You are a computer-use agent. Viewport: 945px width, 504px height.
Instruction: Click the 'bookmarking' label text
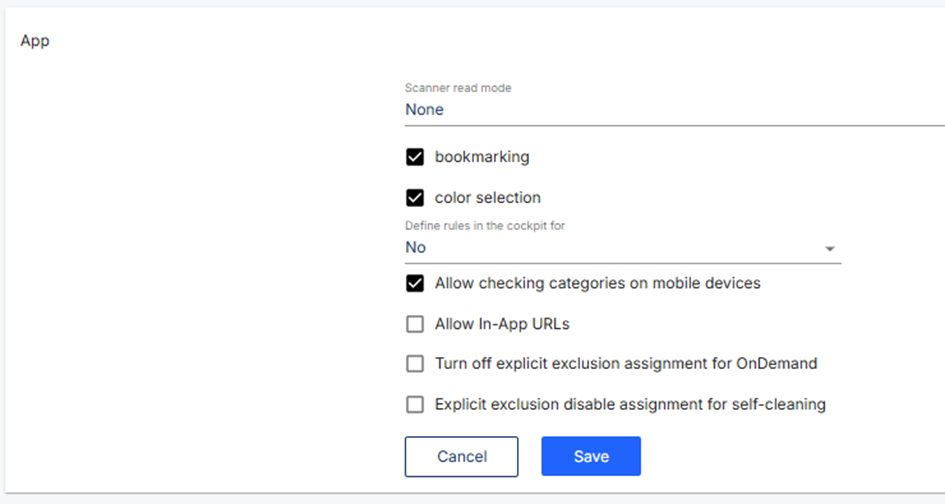point(482,157)
